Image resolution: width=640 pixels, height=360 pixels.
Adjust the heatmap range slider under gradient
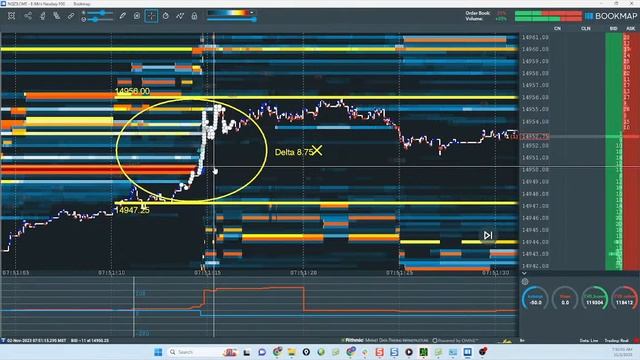(x=232, y=19)
